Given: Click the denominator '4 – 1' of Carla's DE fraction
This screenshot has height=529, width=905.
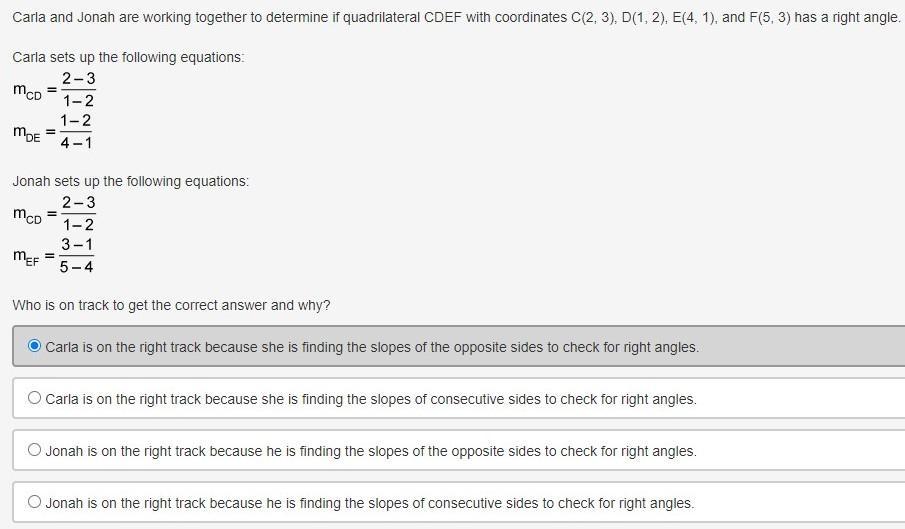Looking at the screenshot, I should 76,142.
